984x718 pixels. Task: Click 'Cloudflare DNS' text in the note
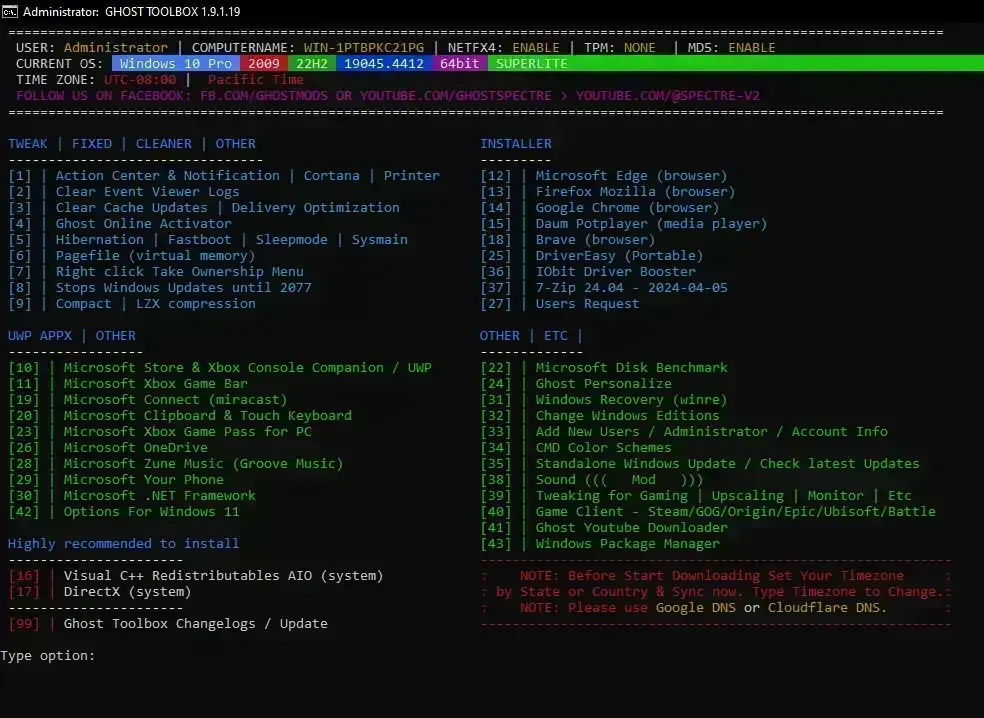[x=826, y=608]
